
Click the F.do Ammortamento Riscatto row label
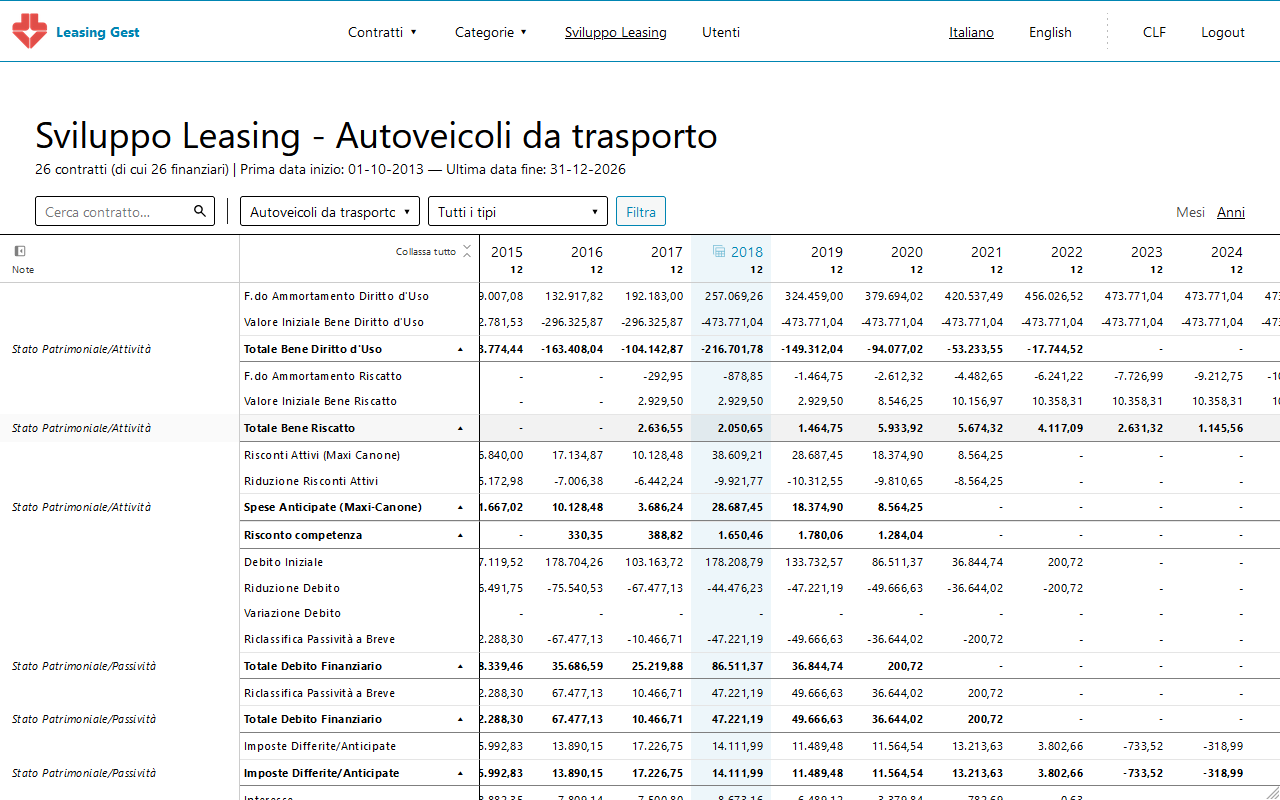pyautogui.click(x=323, y=376)
